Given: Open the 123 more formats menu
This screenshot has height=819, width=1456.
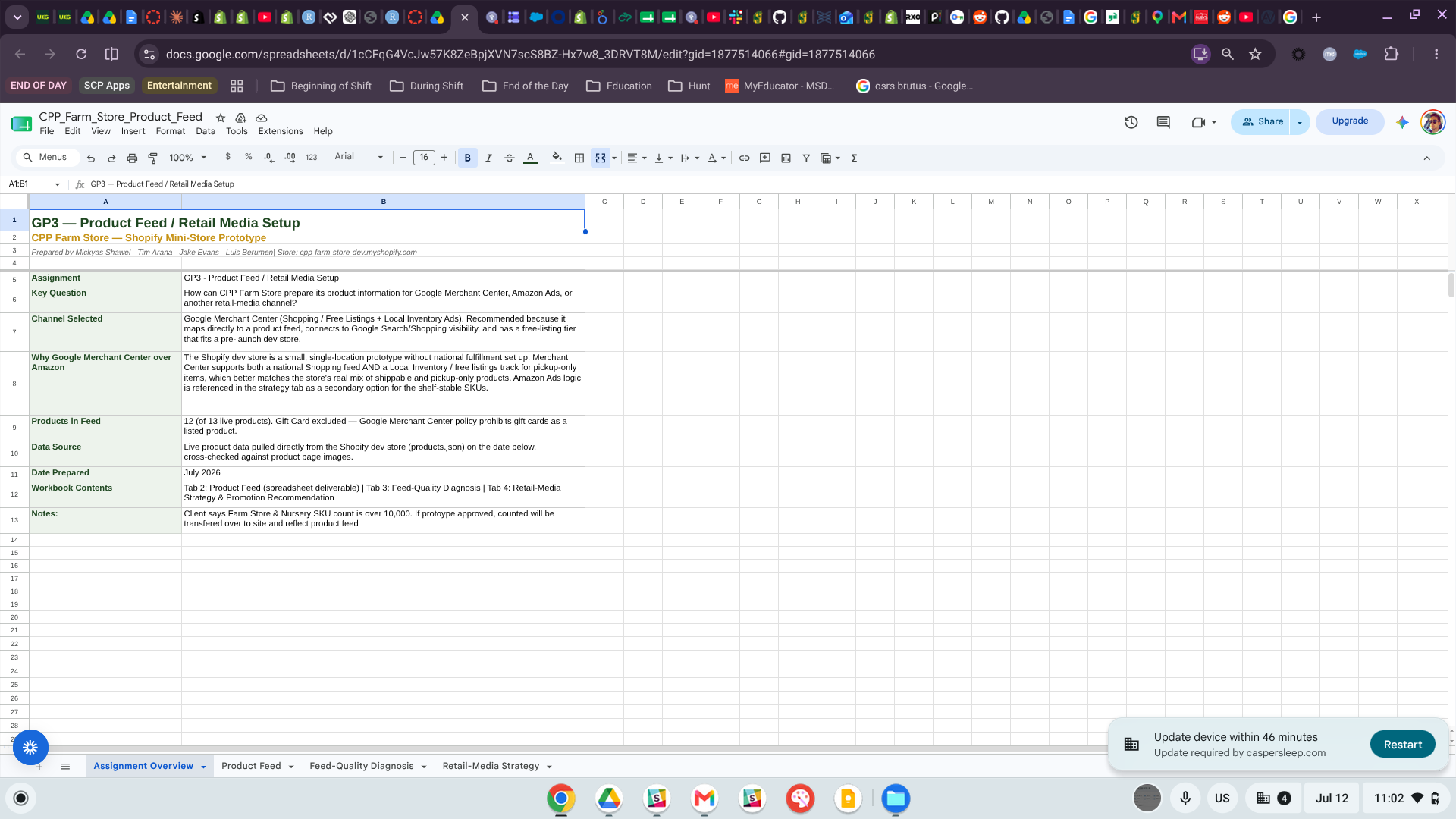Looking at the screenshot, I should [x=311, y=158].
